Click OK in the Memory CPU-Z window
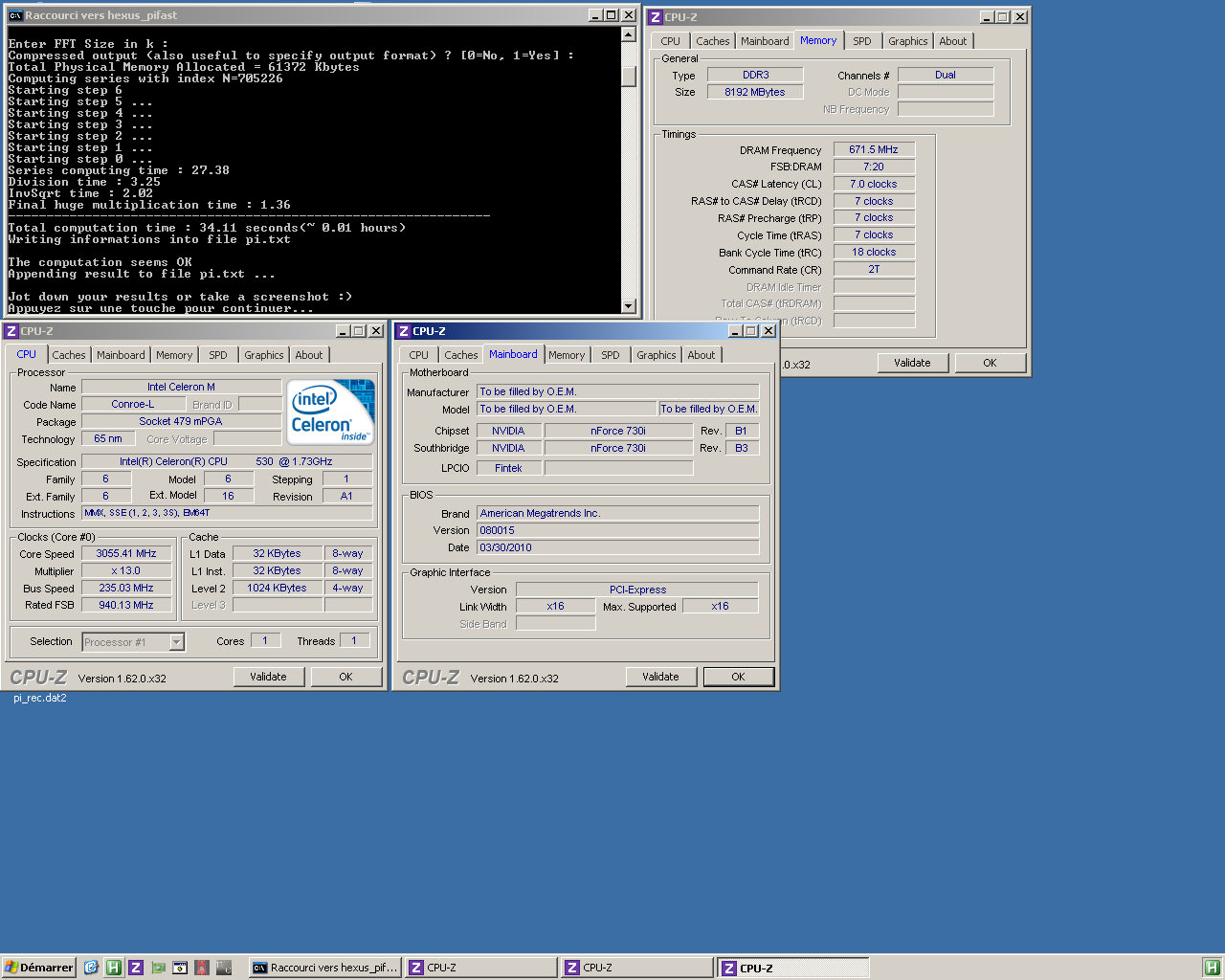Image resolution: width=1225 pixels, height=980 pixels. click(990, 363)
